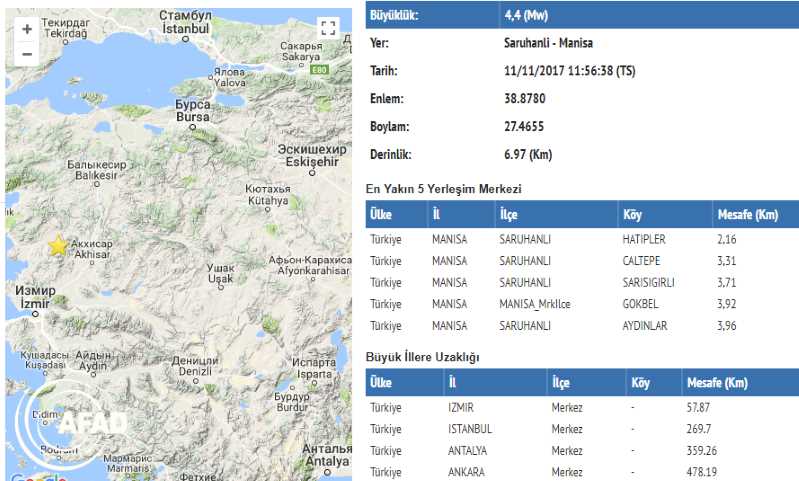Click the Saruhanli - Manisa location value
Screen dimensions: 799x481
point(547,44)
